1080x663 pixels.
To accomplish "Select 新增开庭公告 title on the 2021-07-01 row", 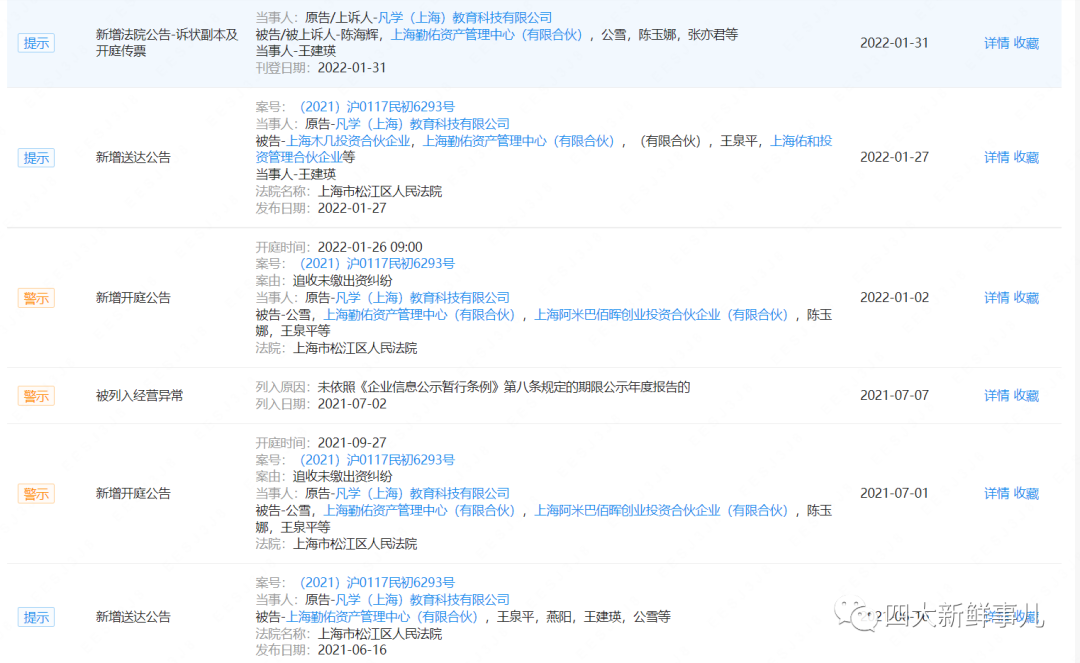I will (133, 494).
